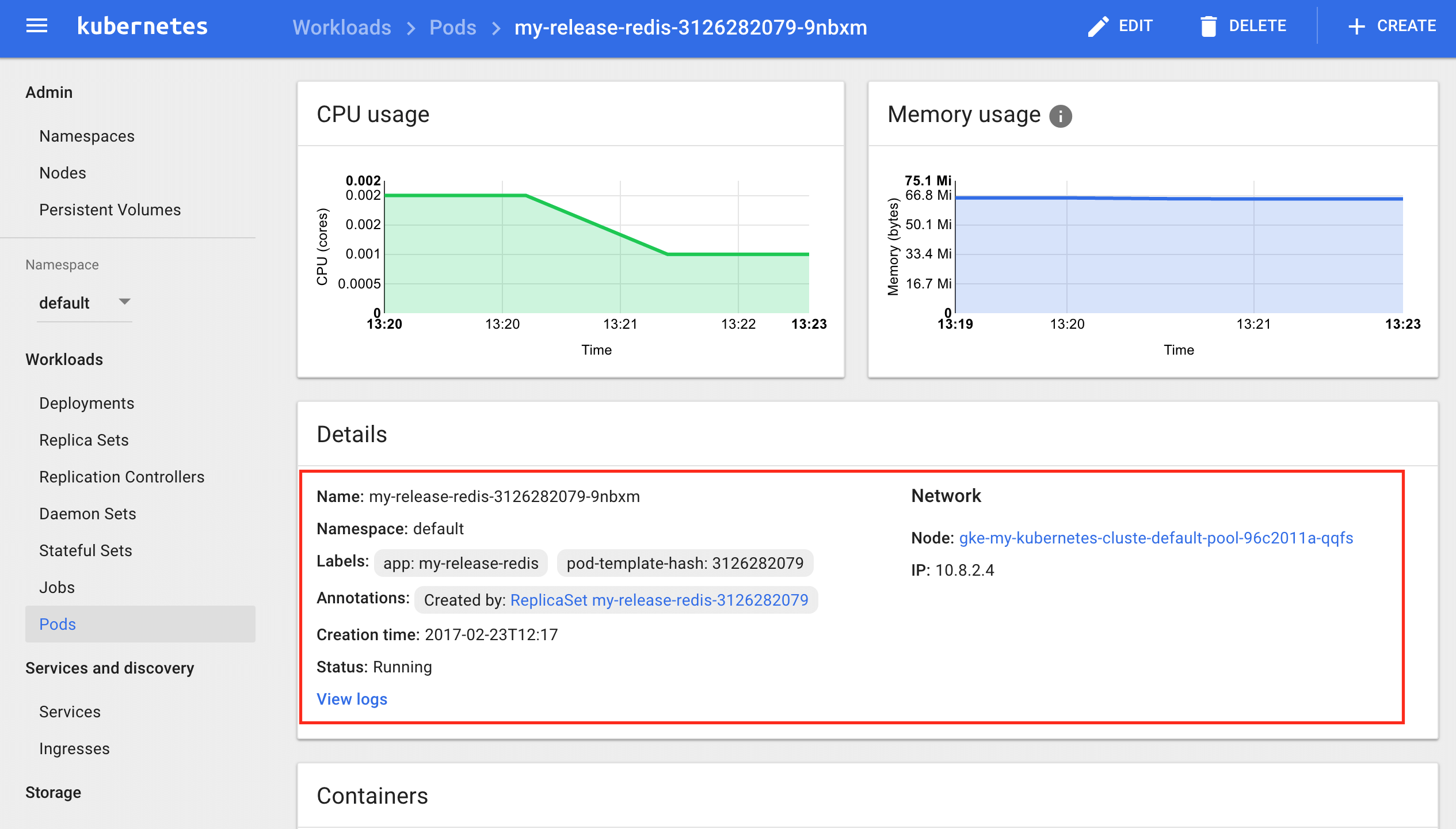Select Deployments in the sidebar
The image size is (1456, 829).
coord(86,403)
